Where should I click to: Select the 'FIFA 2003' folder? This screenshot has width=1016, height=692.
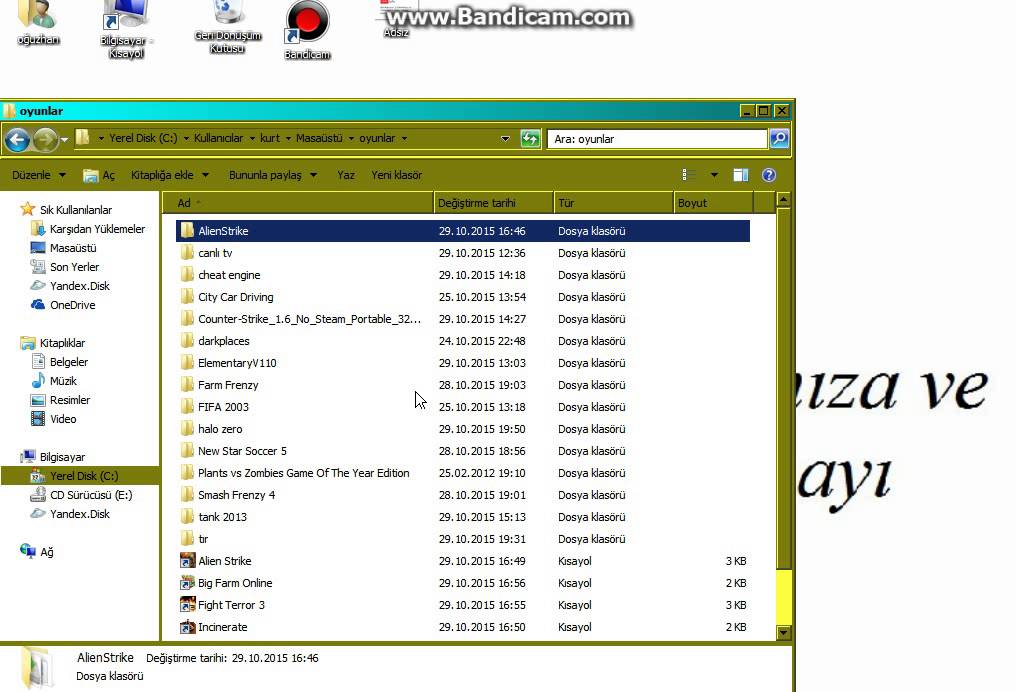pyautogui.click(x=463, y=407)
